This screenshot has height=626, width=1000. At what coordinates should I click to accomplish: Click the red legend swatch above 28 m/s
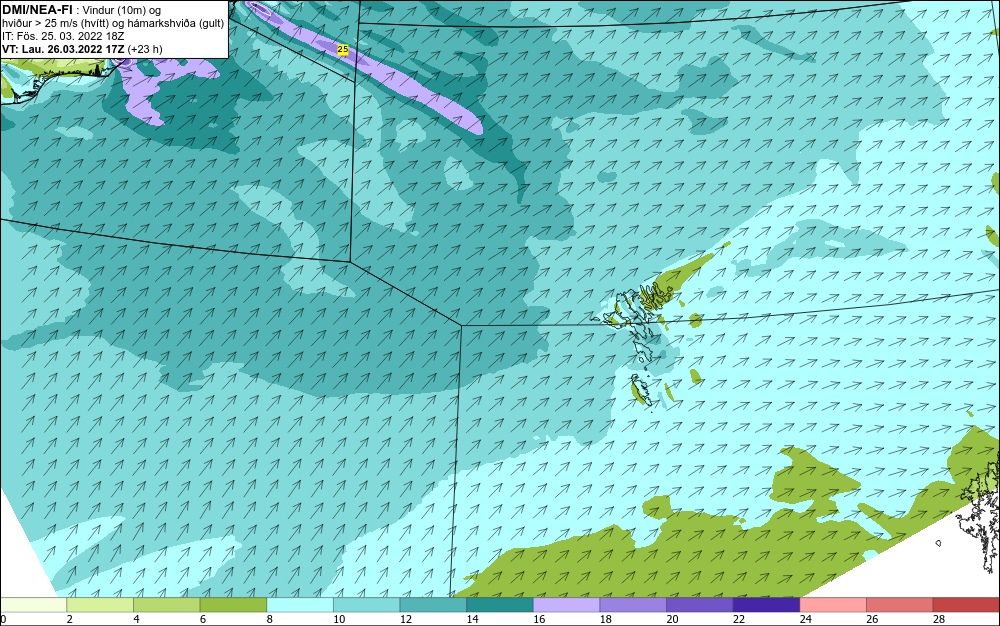(966, 605)
